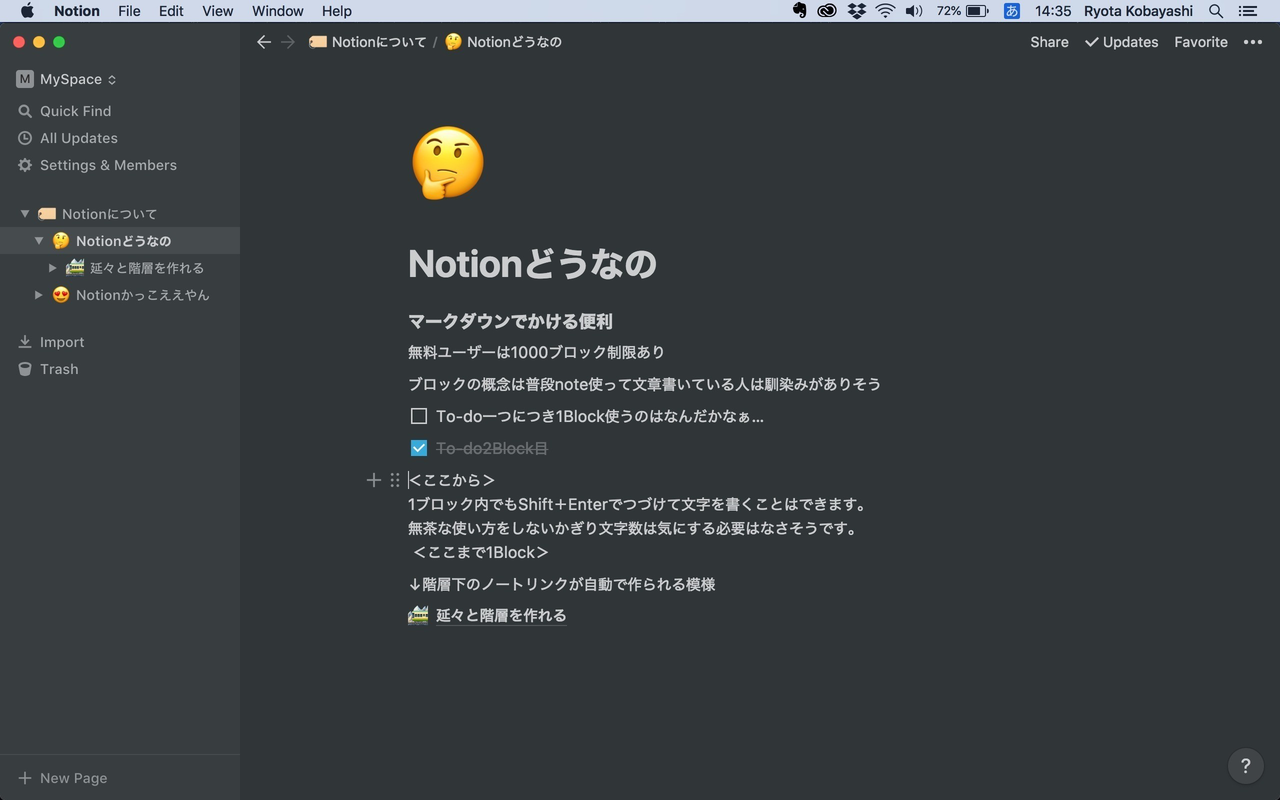
Task: Click the ↓階層下のノートリンク line
Action: (x=562, y=584)
